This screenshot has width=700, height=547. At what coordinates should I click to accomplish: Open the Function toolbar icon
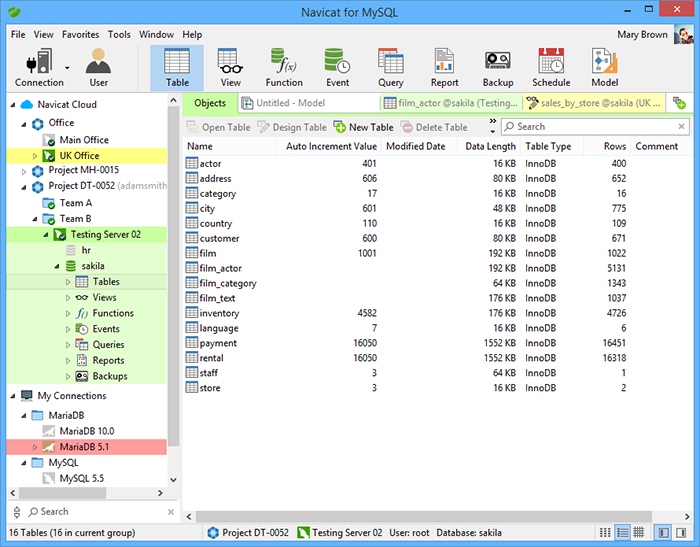point(284,68)
